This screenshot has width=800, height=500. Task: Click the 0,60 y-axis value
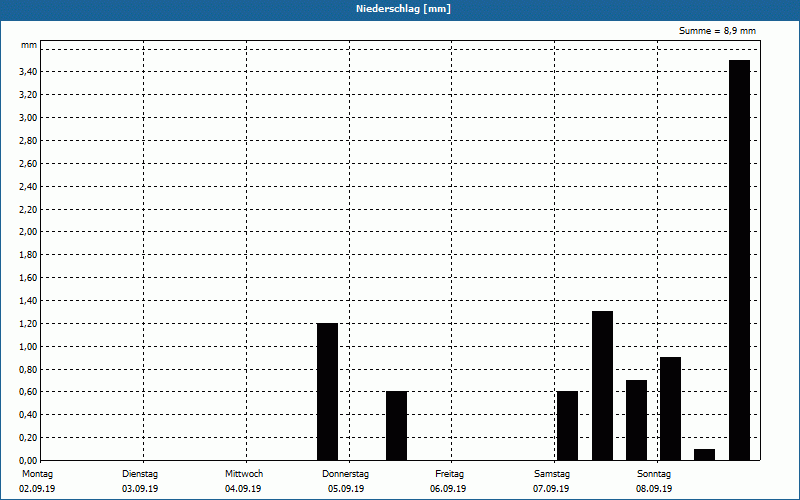click(28, 392)
